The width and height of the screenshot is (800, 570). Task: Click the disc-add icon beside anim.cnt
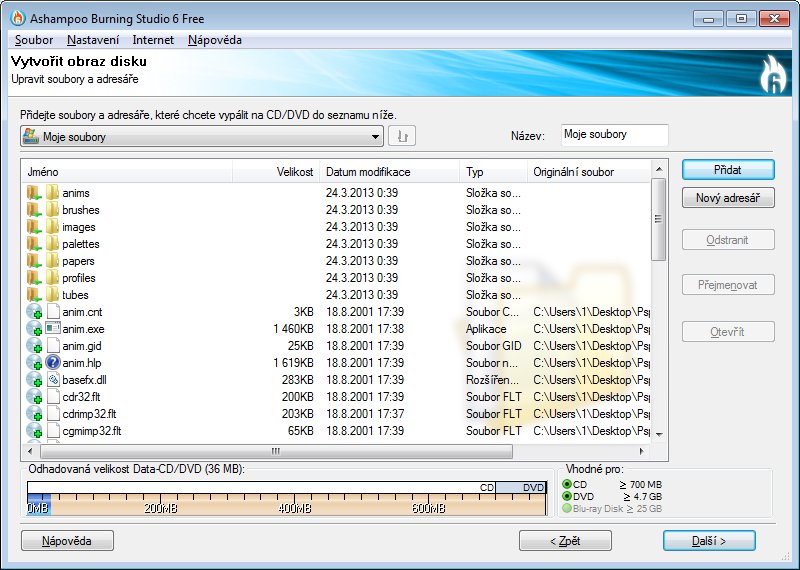pyautogui.click(x=34, y=311)
